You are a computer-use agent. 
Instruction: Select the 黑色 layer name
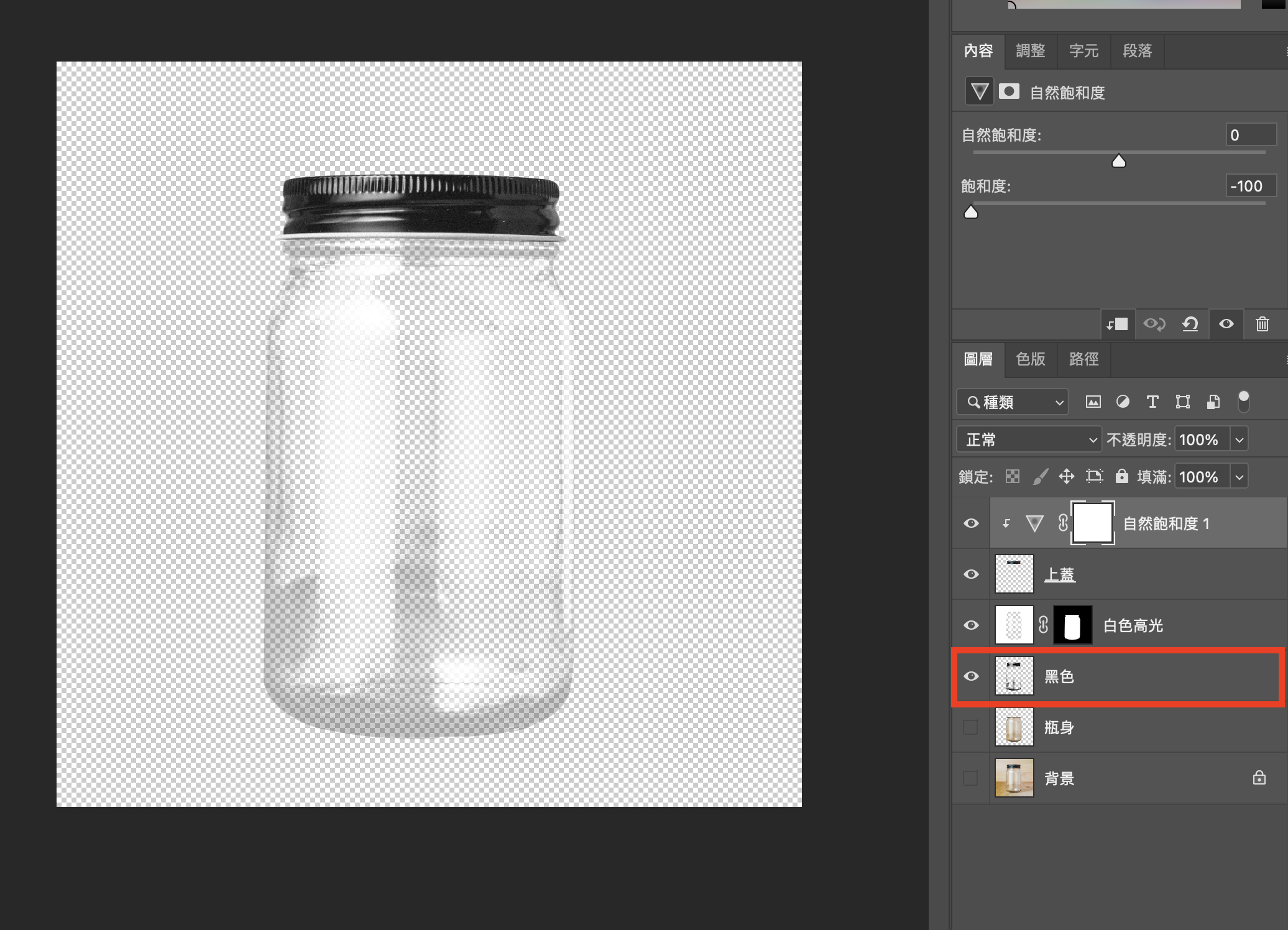point(1059,676)
